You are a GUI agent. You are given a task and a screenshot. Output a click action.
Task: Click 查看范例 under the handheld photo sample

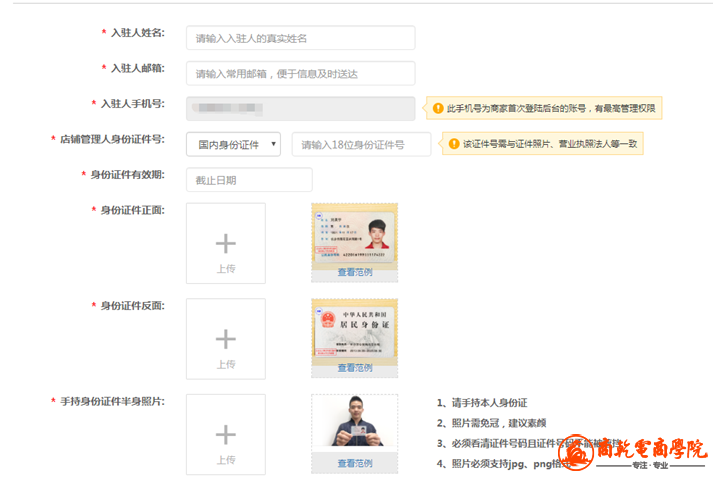click(354, 463)
